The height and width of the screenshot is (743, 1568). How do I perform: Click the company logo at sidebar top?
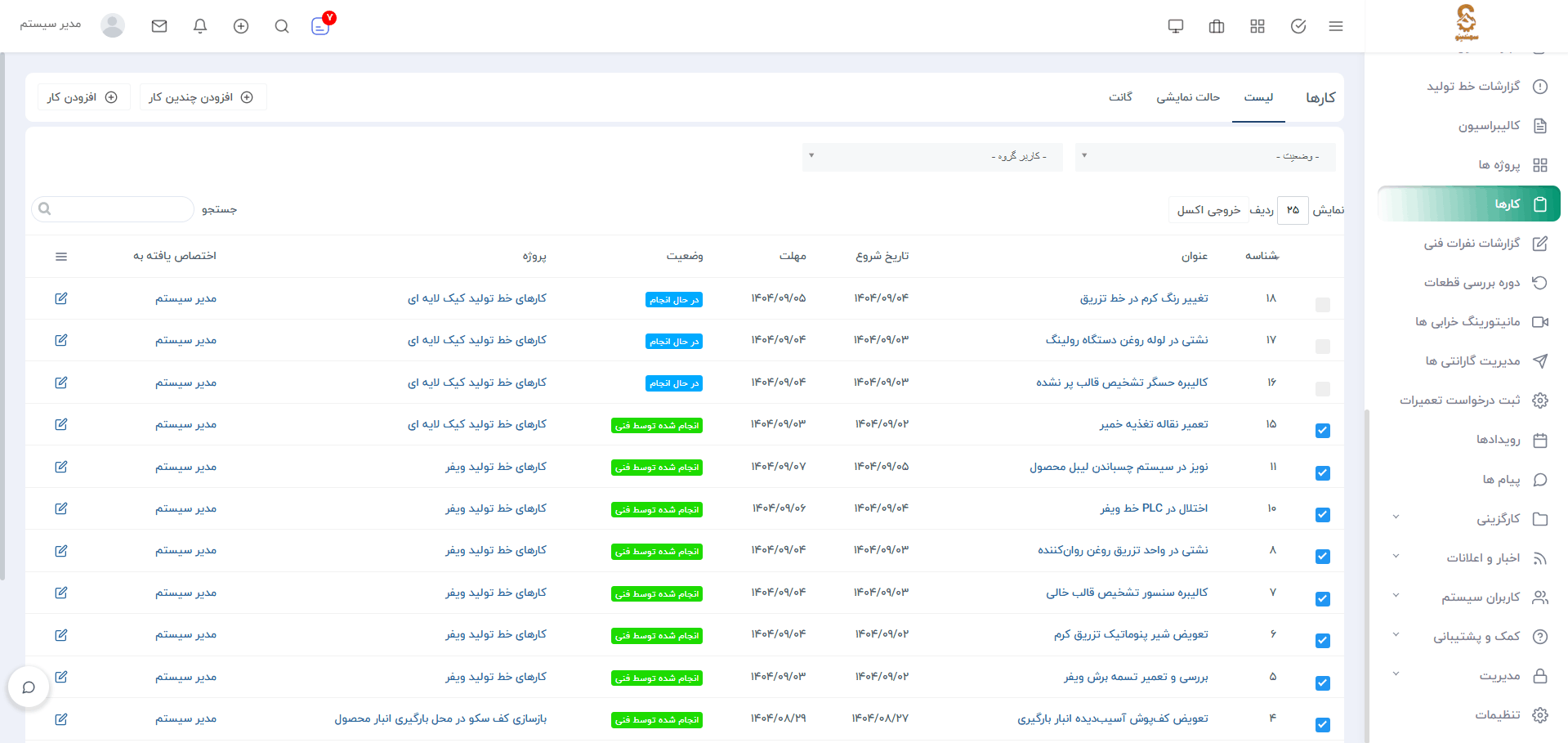1467,22
